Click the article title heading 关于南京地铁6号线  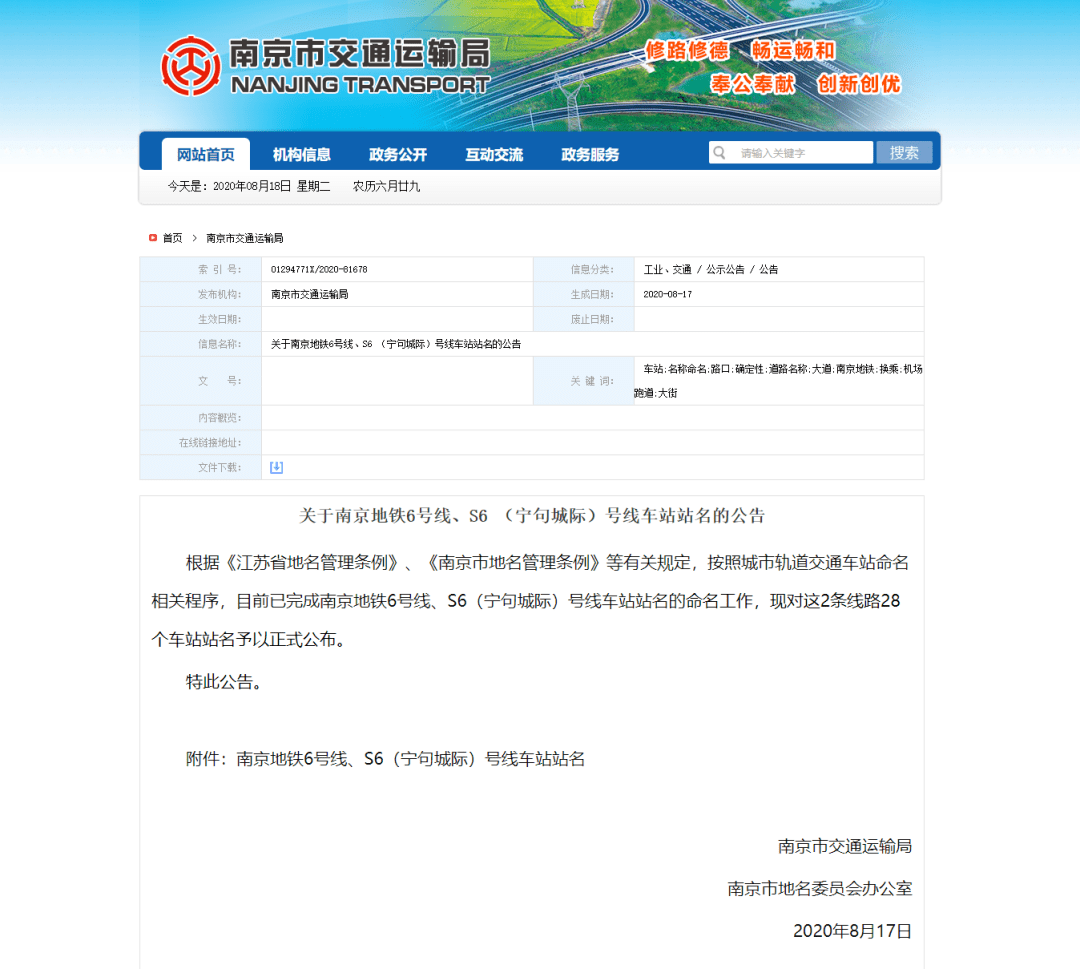point(532,516)
